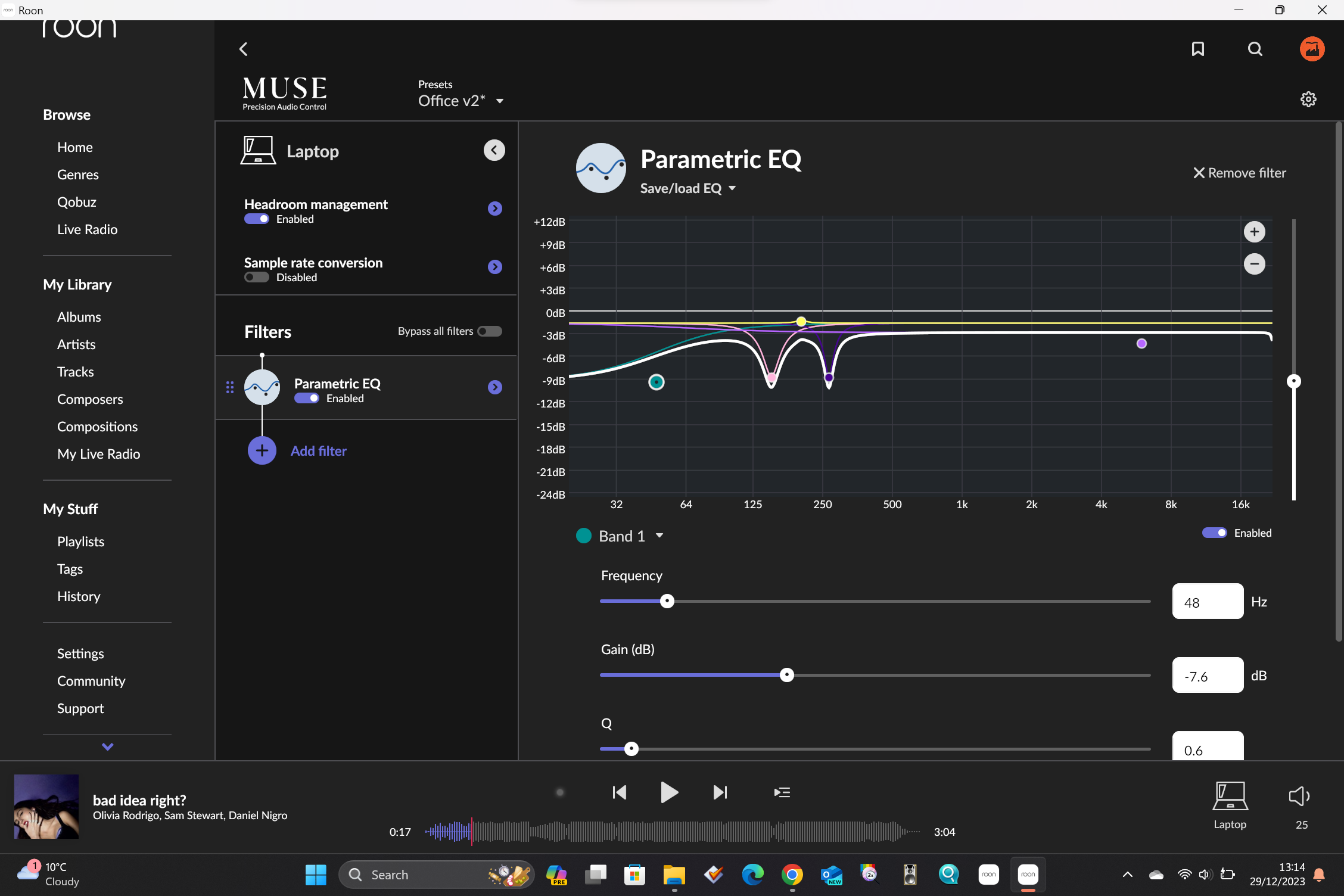Open the playback queue icon

[782, 792]
